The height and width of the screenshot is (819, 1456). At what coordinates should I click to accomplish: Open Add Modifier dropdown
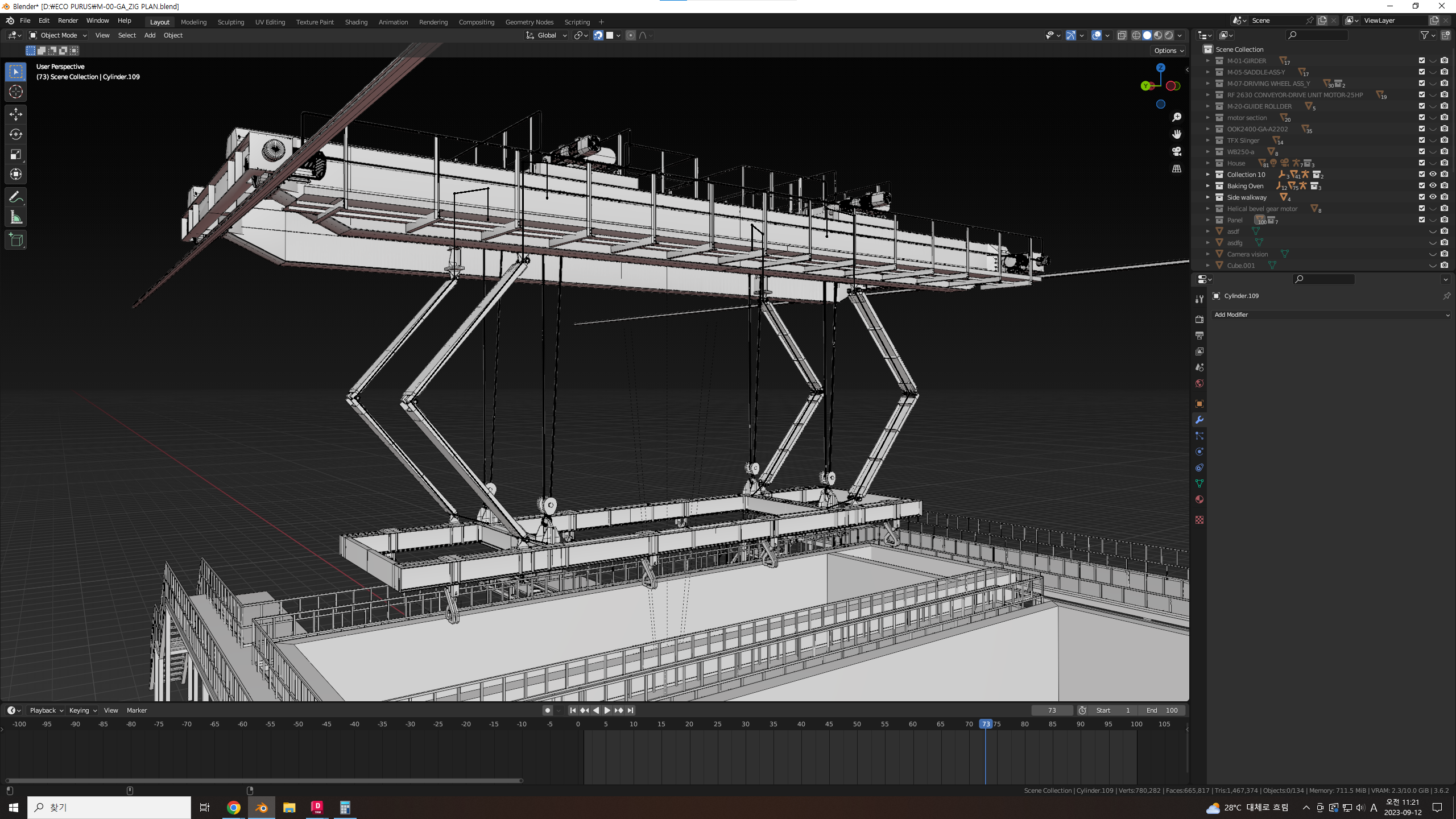pos(1331,315)
